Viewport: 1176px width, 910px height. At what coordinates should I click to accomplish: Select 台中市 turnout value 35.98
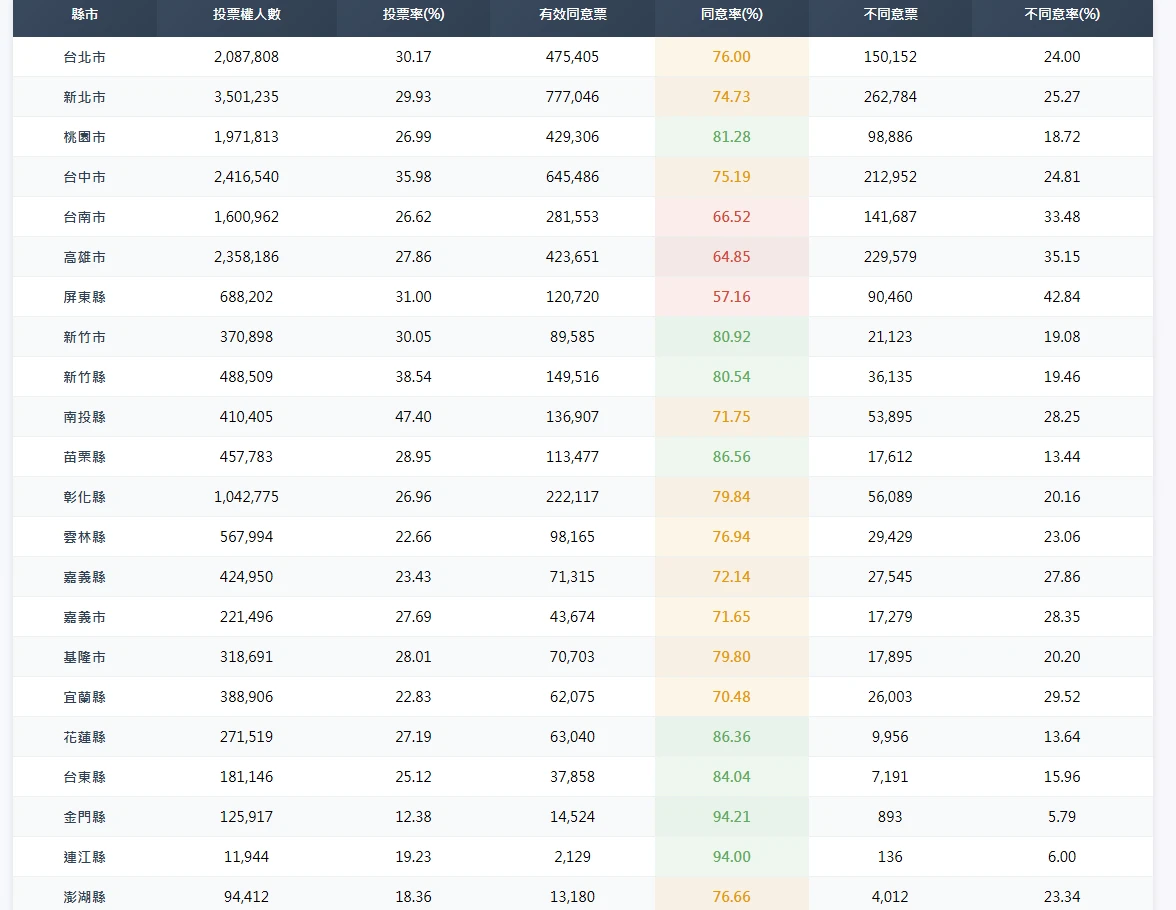[413, 177]
